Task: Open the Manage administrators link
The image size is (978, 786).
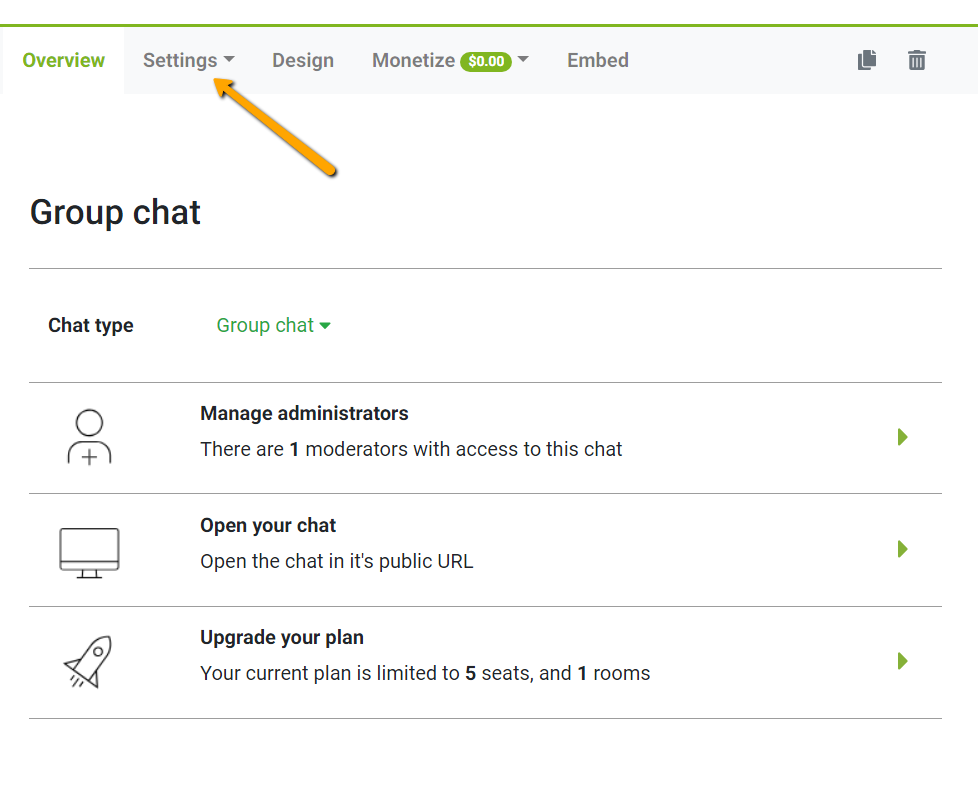Action: 304,413
